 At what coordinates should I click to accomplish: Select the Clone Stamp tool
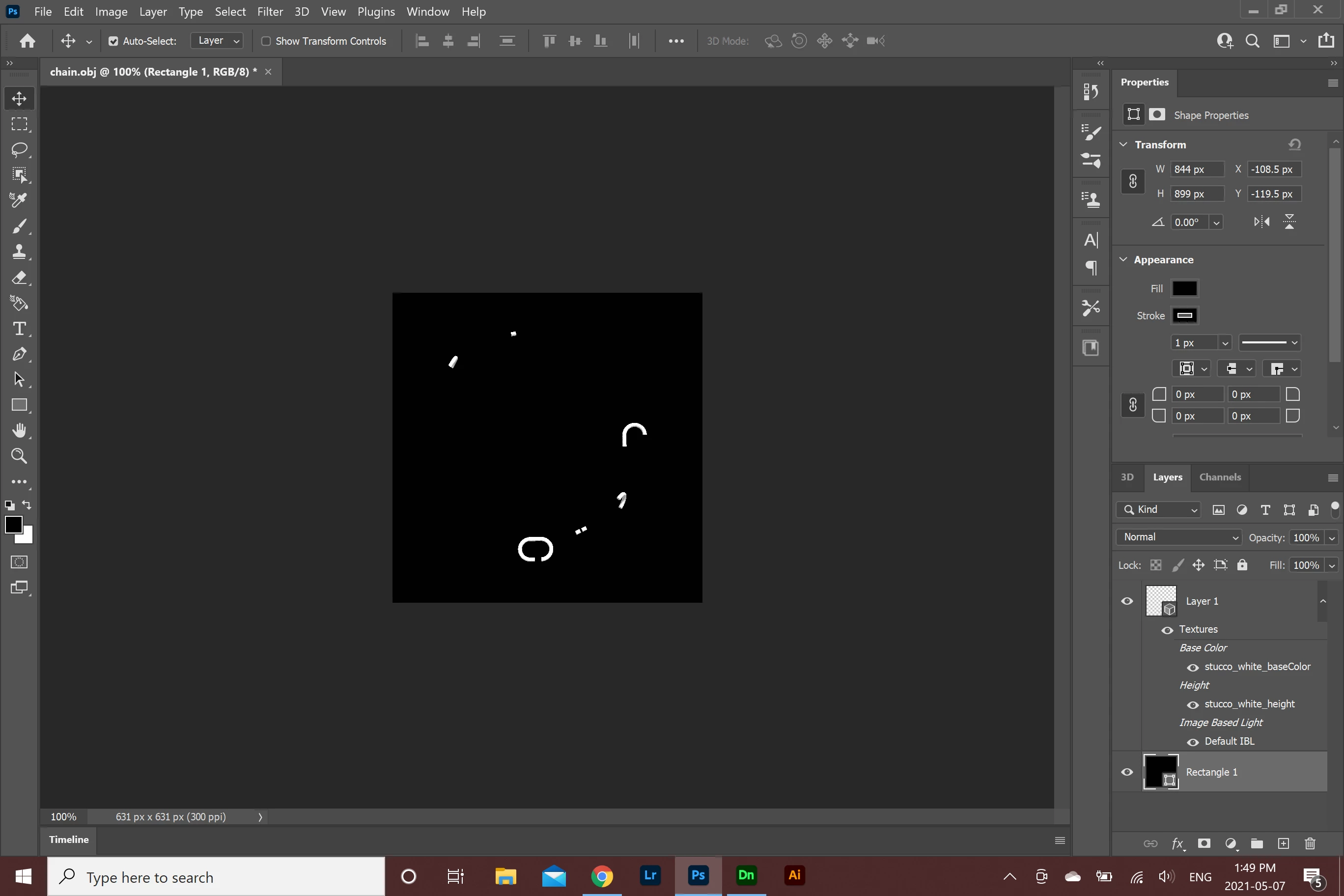19,252
